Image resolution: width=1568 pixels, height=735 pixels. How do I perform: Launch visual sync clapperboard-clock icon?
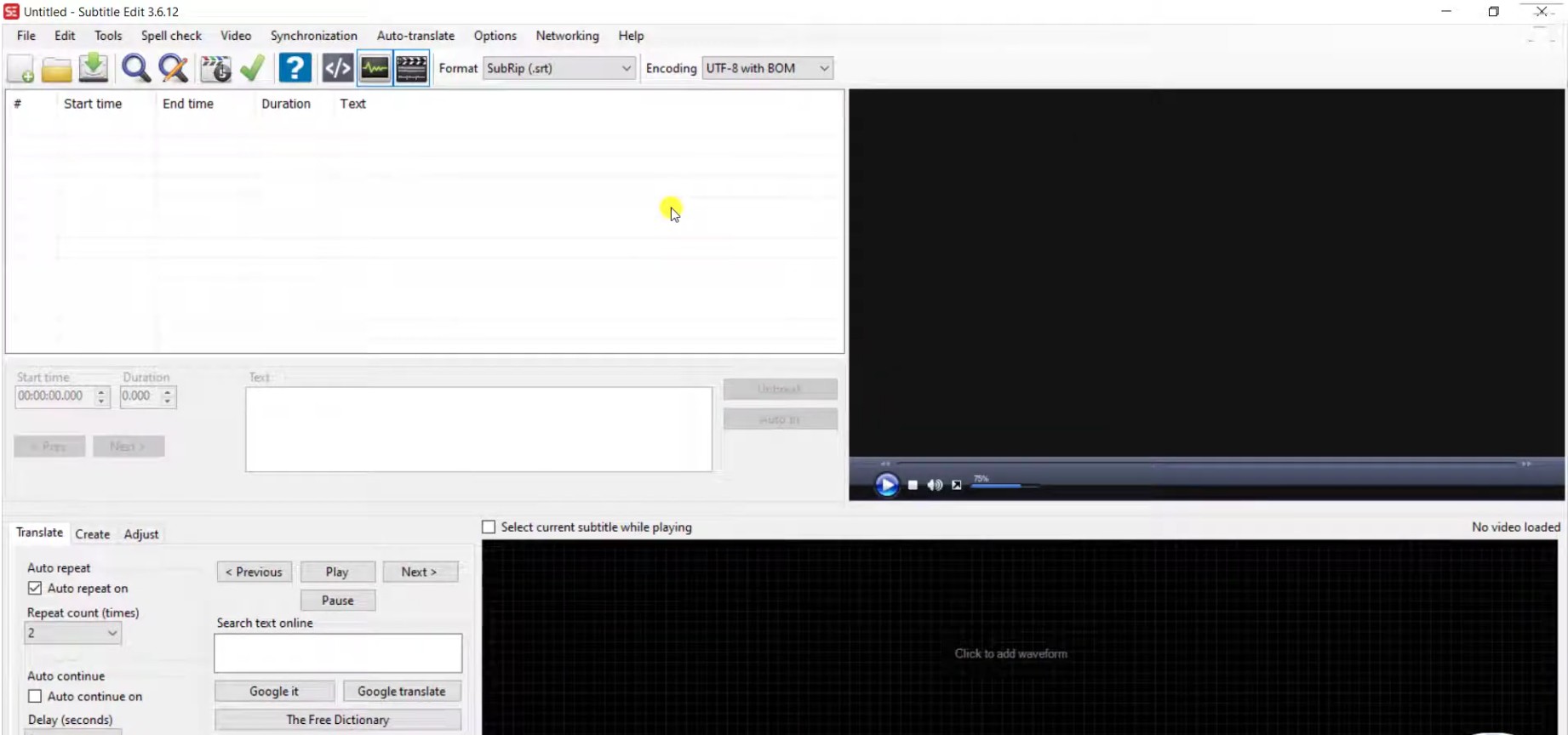(x=215, y=69)
